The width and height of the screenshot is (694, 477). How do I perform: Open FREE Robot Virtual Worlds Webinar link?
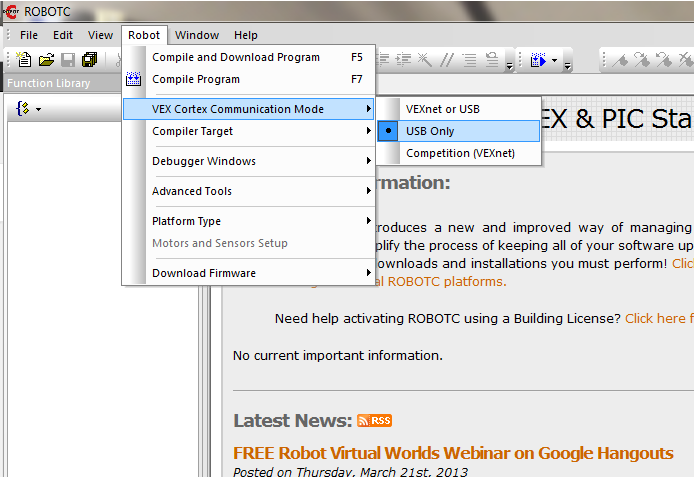tap(453, 453)
